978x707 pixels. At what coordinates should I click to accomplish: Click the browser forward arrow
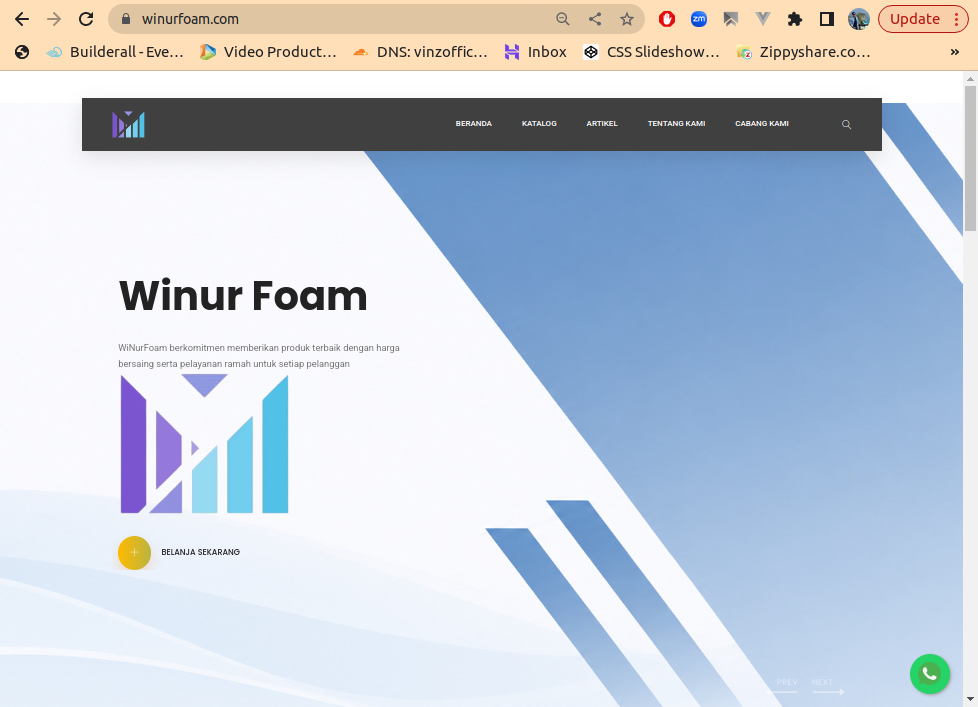coord(54,19)
